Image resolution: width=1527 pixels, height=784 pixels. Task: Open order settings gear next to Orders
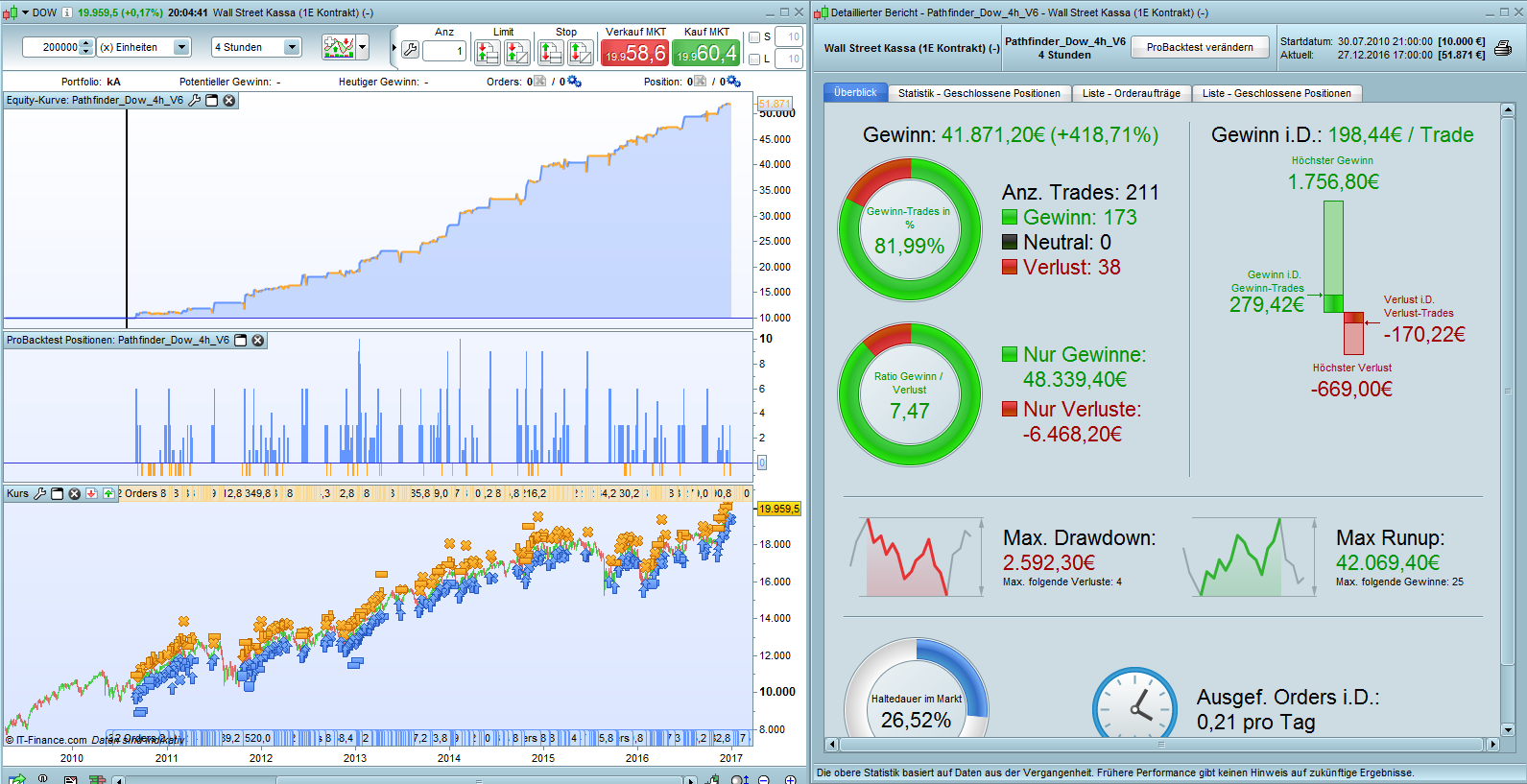coord(575,82)
